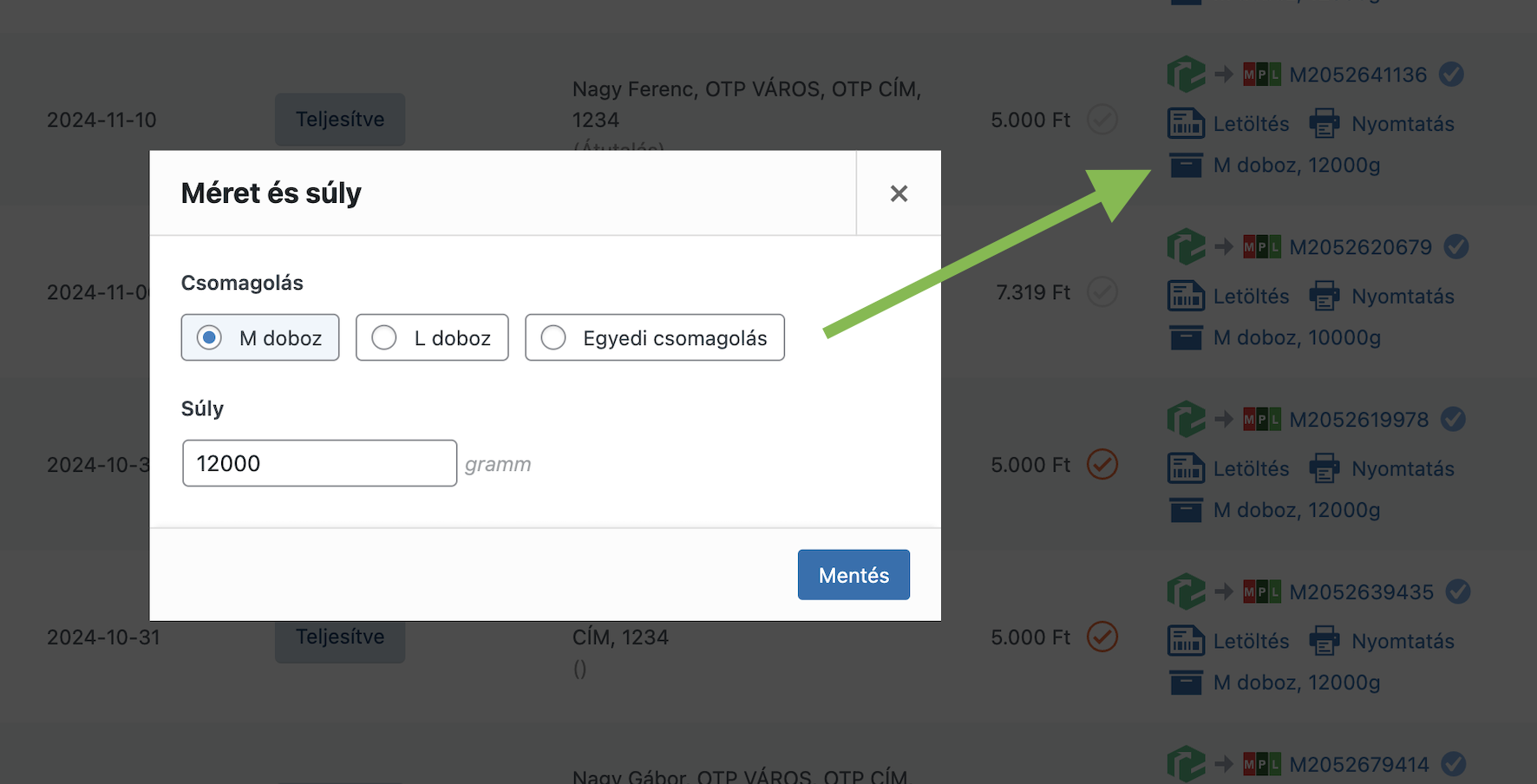1537x784 pixels.
Task: Click the printer icon for M2052641136
Action: point(1324,124)
